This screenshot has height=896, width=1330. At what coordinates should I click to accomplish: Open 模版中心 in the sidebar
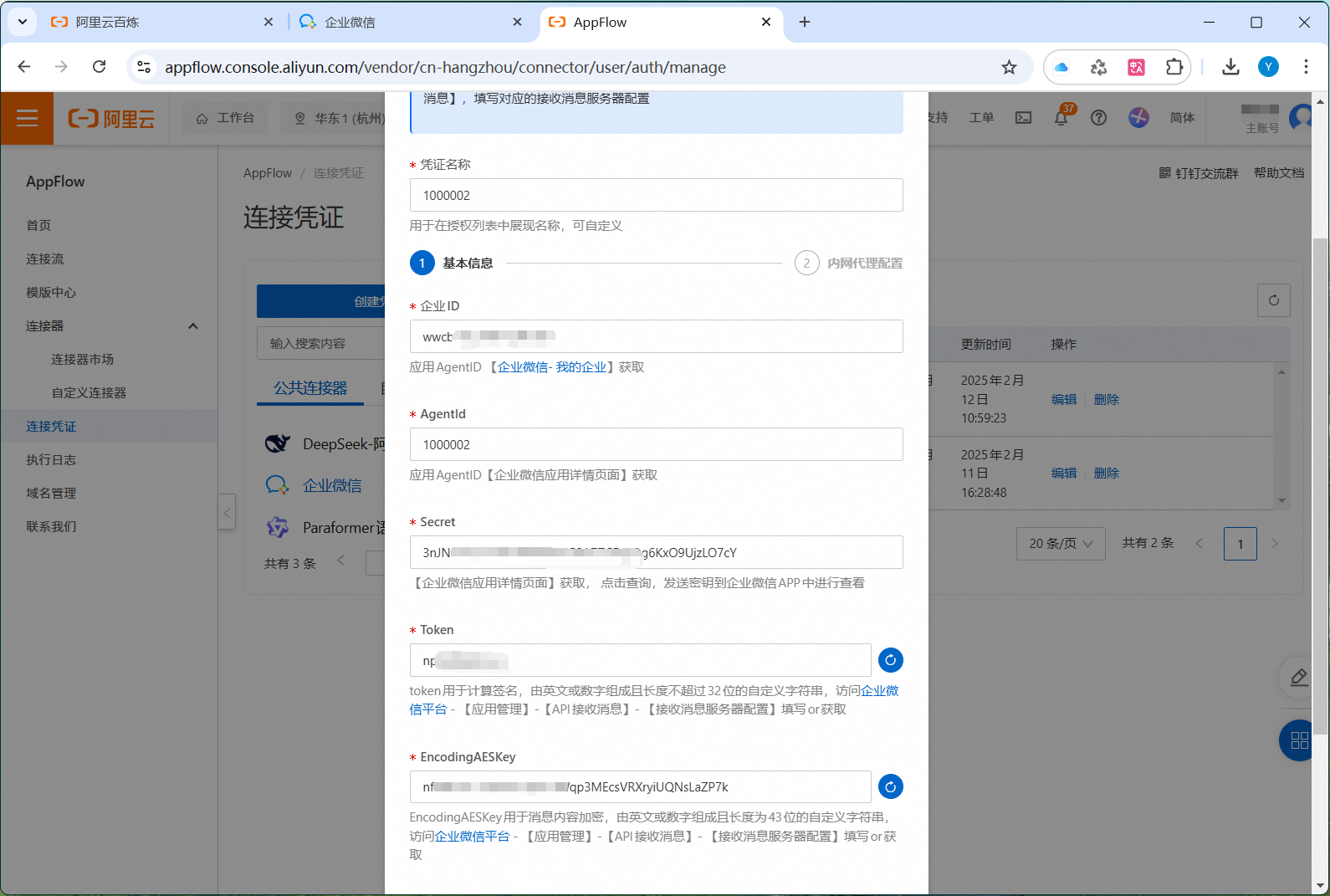(x=51, y=293)
